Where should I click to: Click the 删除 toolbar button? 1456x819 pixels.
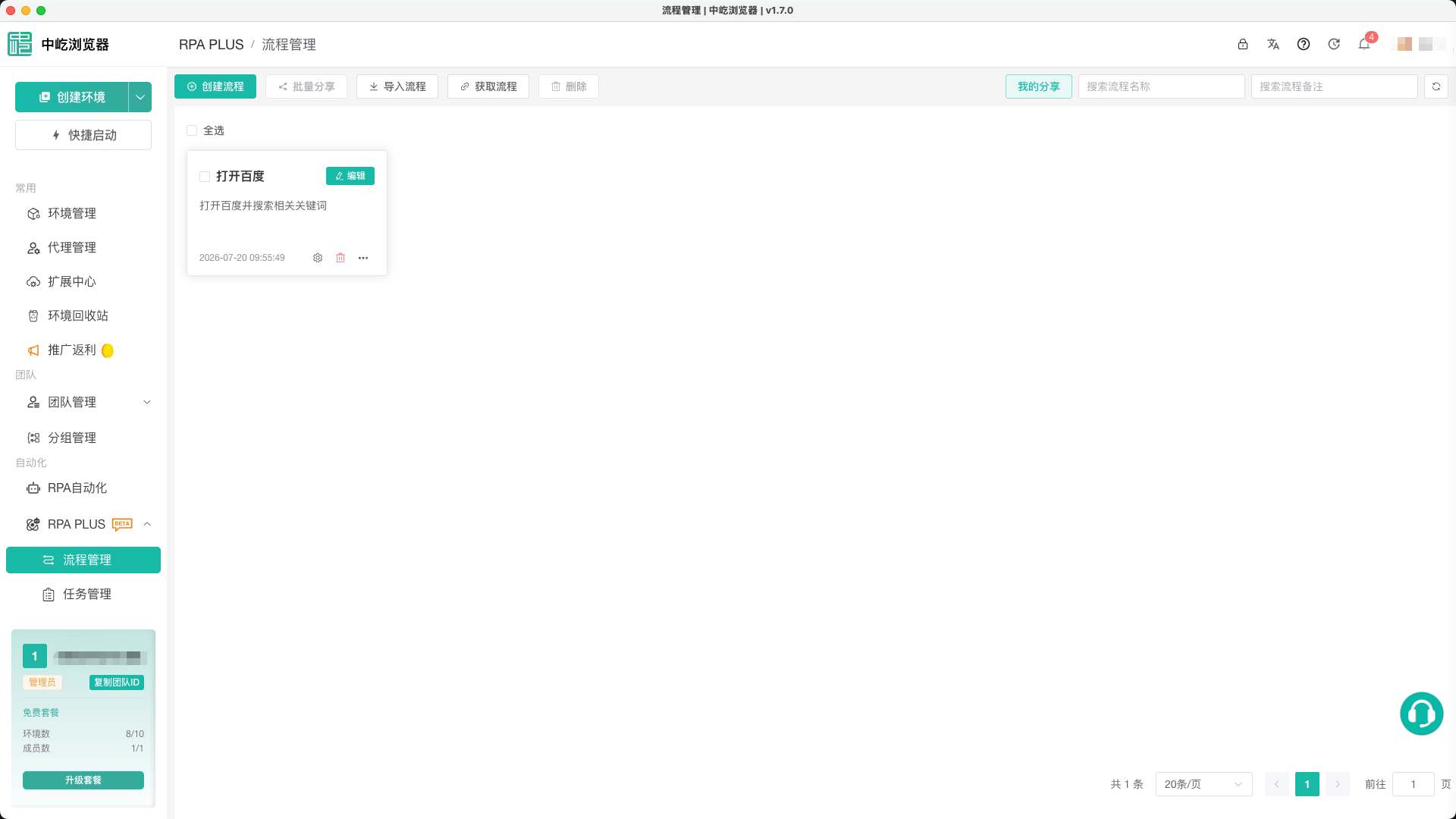(569, 86)
